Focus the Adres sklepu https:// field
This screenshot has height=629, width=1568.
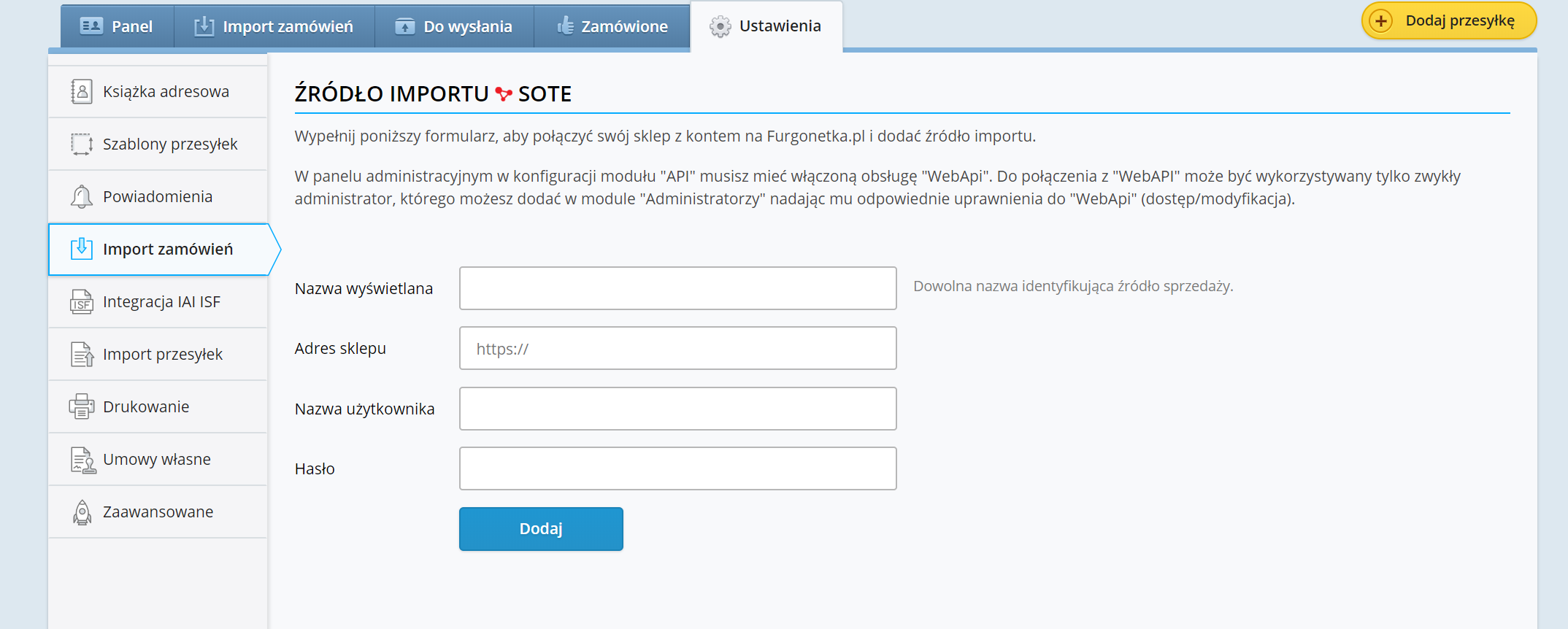(x=677, y=348)
